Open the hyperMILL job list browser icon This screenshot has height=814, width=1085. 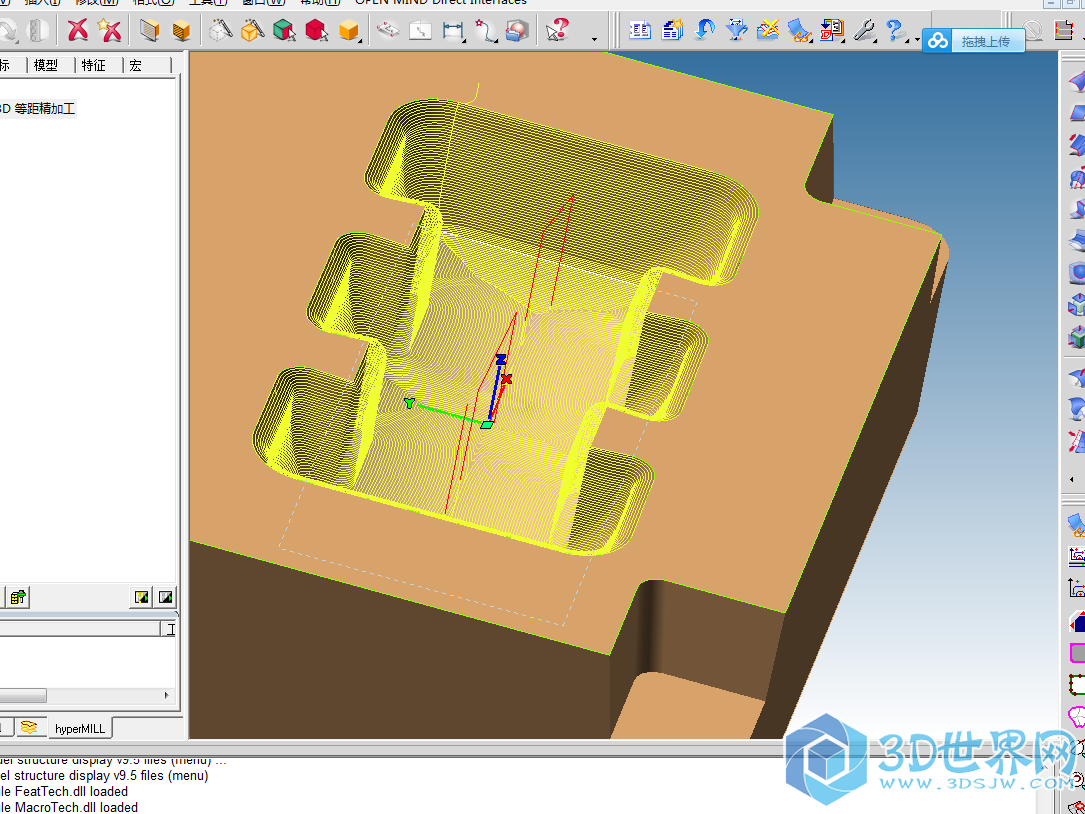(640, 30)
